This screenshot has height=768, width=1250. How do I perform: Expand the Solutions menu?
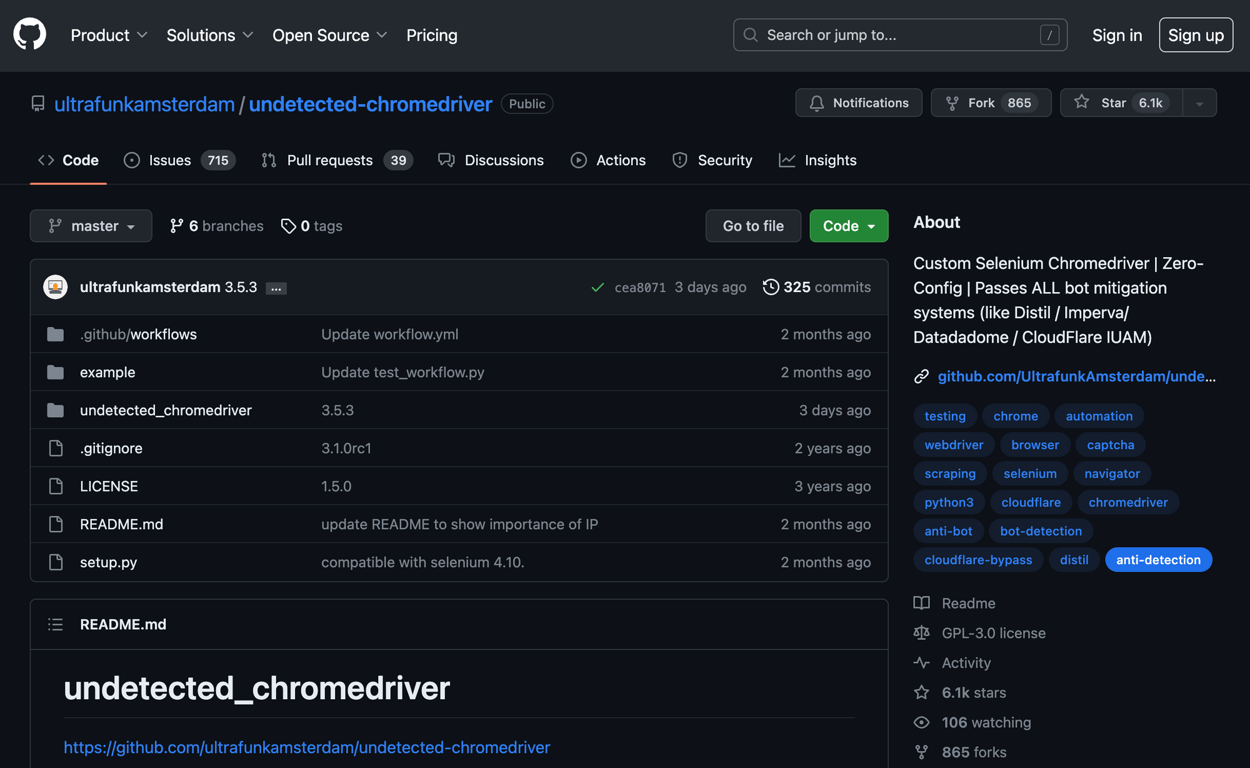[x=210, y=35]
